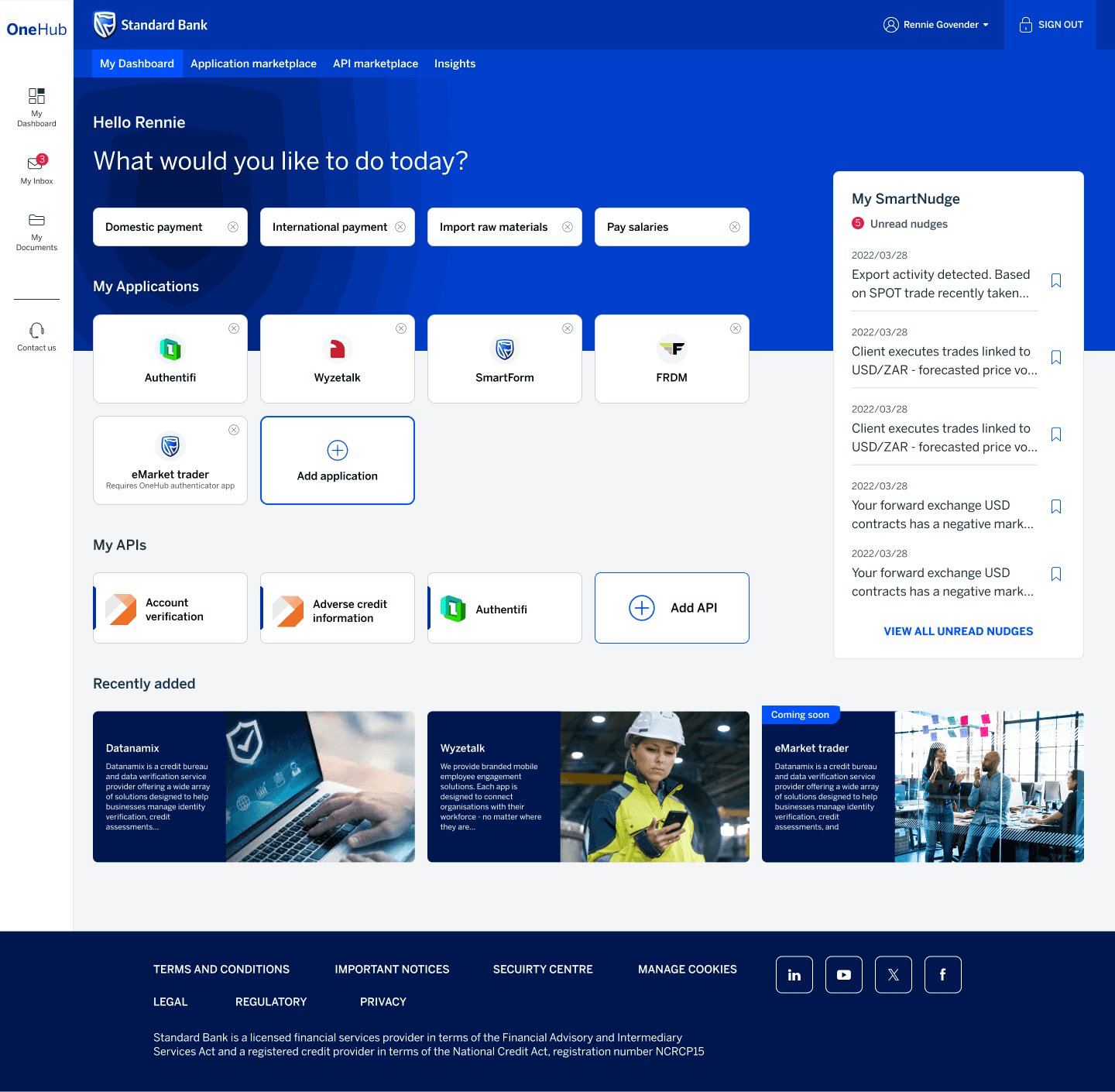Bookmark the second forward exchange USD nudge
Viewport: 1115px width, 1092px height.
pyautogui.click(x=1056, y=574)
